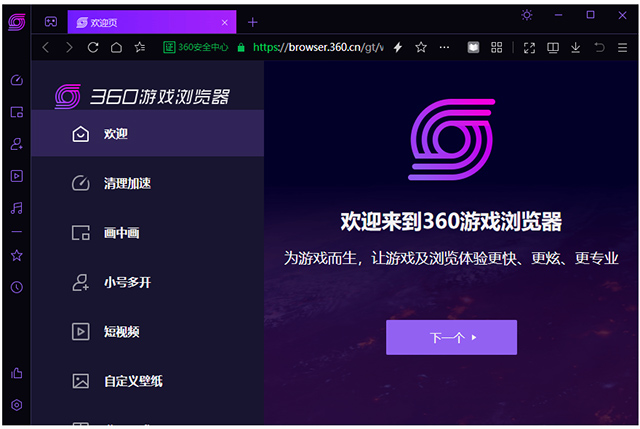Click the sidebar short video play icon

(x=17, y=176)
